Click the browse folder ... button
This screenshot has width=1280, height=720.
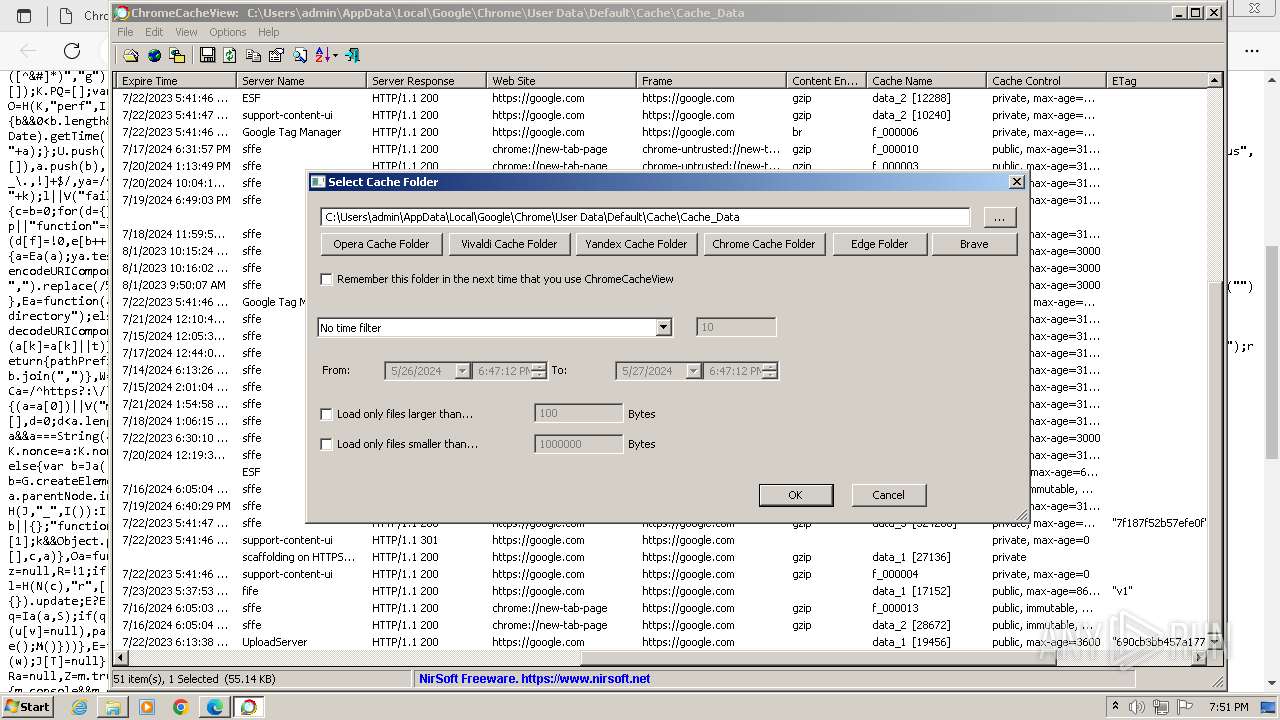(999, 217)
